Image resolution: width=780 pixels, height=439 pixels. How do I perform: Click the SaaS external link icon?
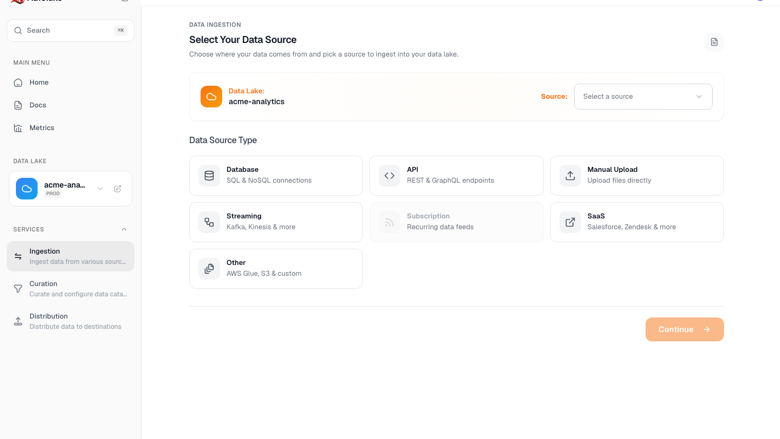pos(570,222)
